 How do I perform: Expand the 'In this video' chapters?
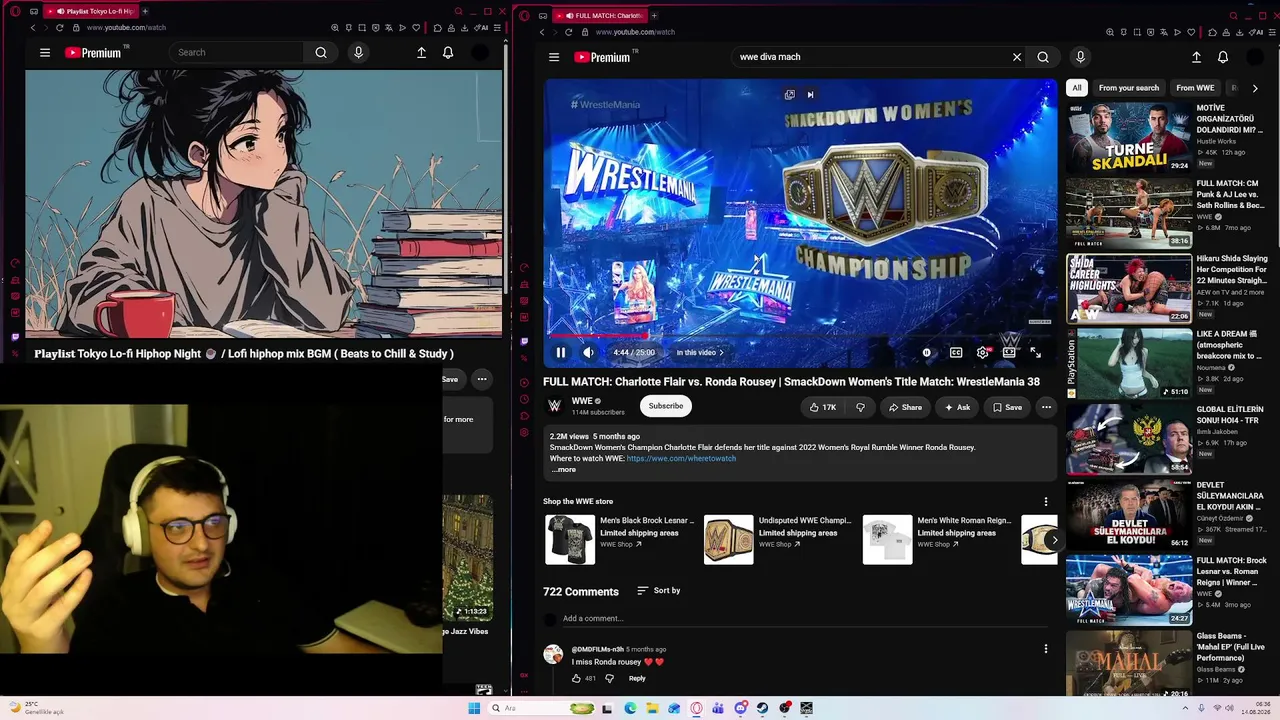coord(700,352)
